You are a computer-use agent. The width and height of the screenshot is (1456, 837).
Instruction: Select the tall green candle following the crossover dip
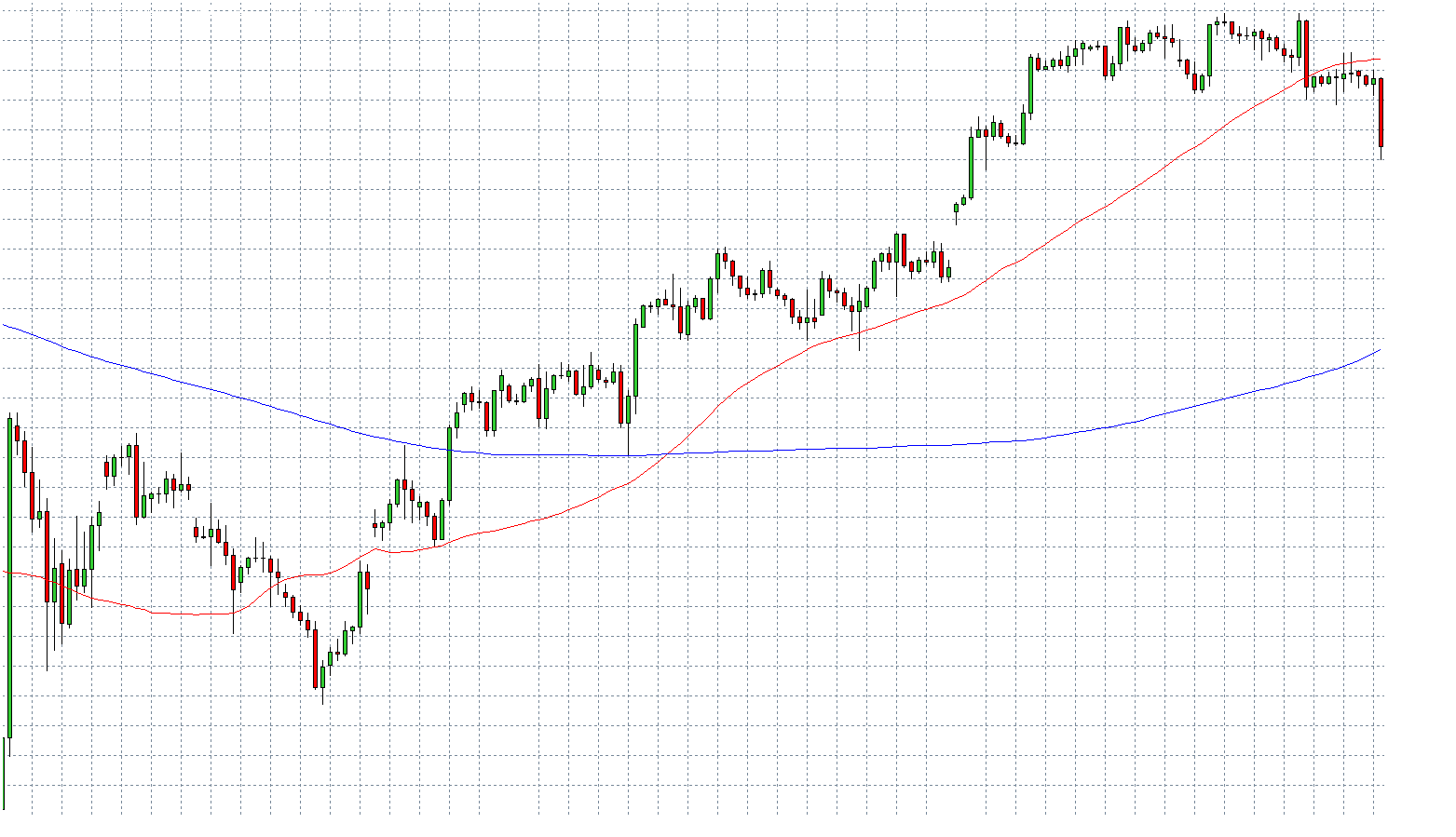point(636,359)
